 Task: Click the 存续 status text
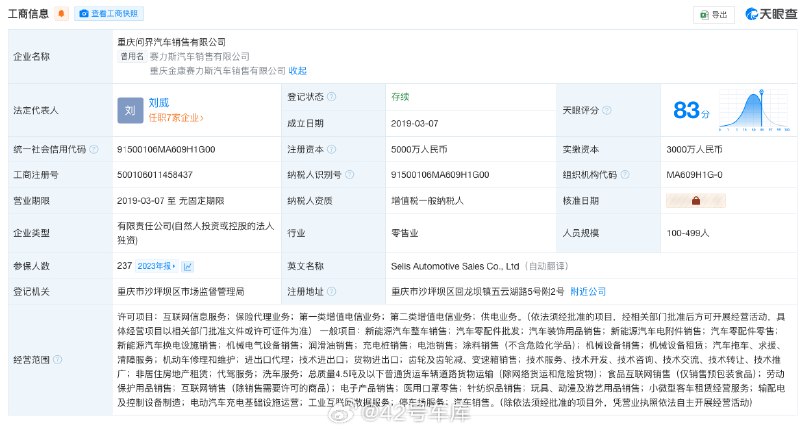(x=400, y=96)
